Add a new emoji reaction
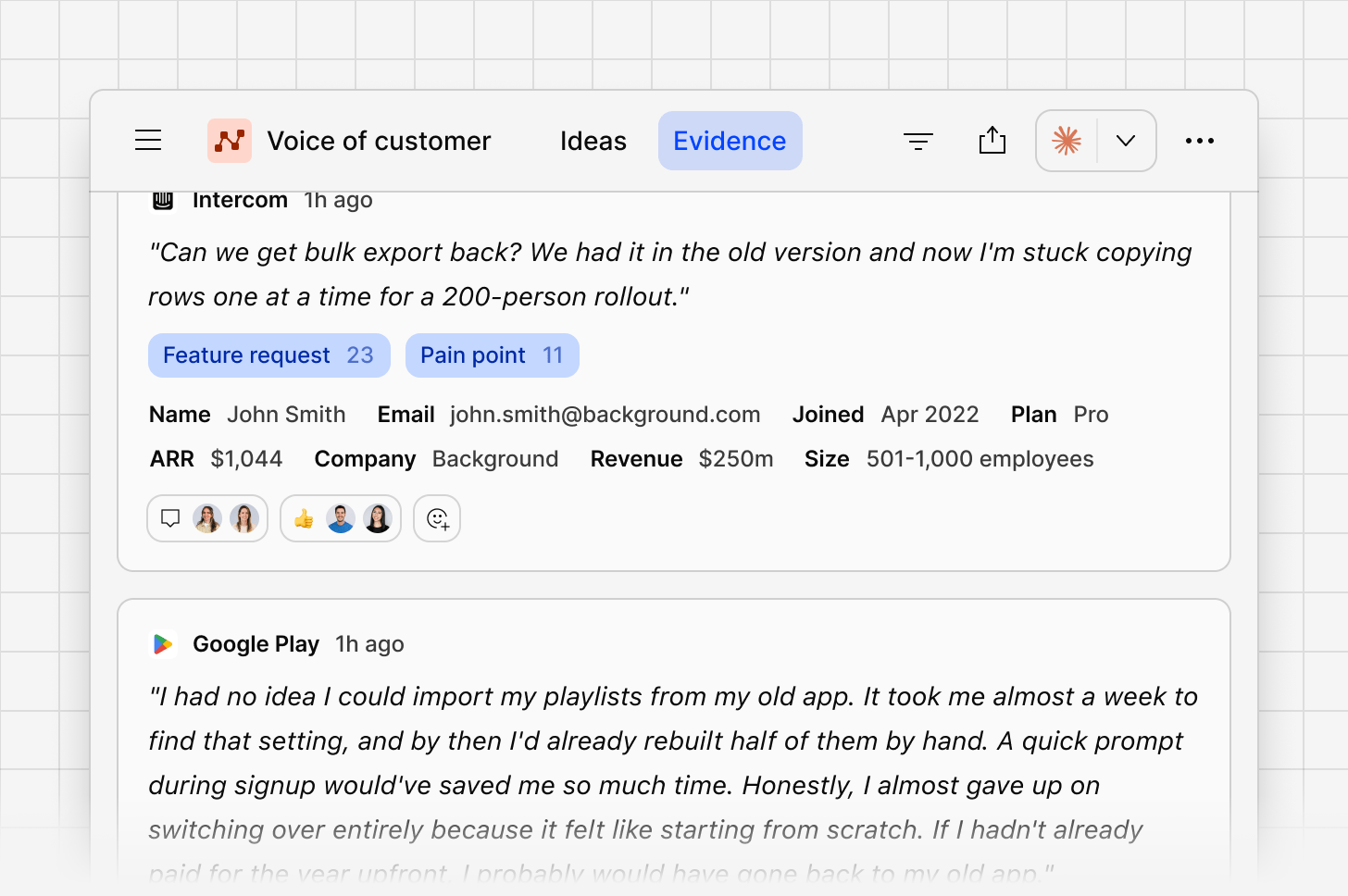This screenshot has width=1348, height=896. tap(437, 518)
